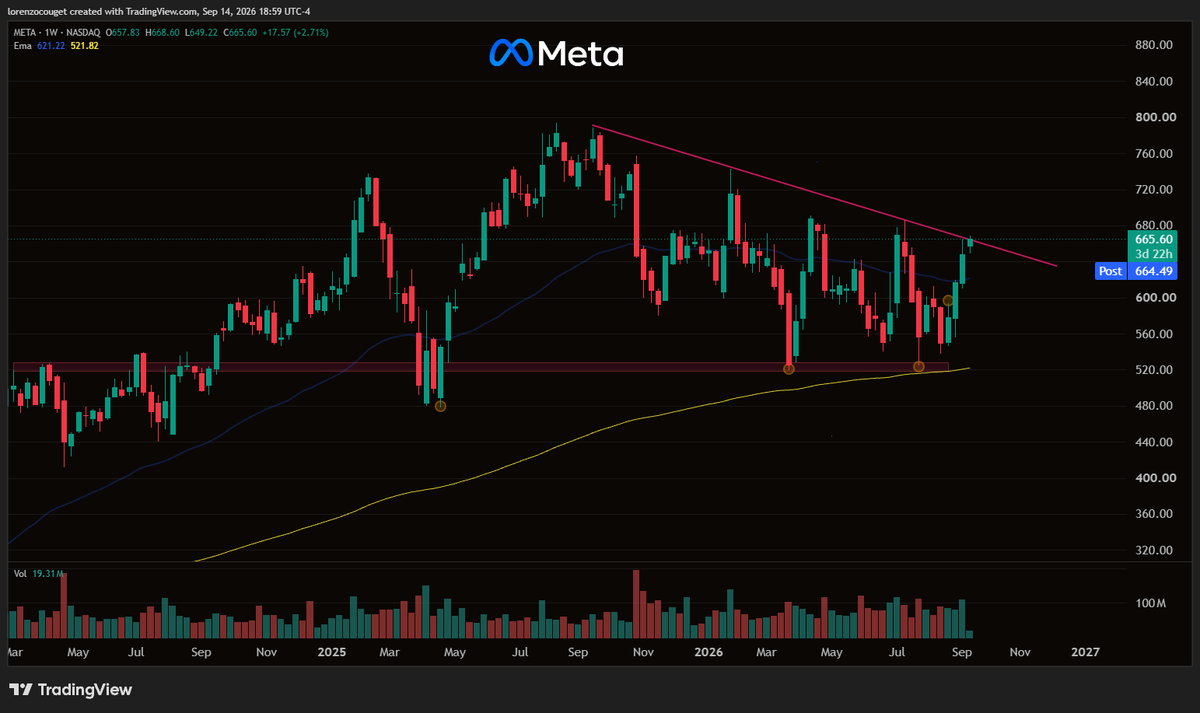Click the 520.00 price axis label
This screenshot has height=713, width=1200.
pyautogui.click(x=1153, y=370)
